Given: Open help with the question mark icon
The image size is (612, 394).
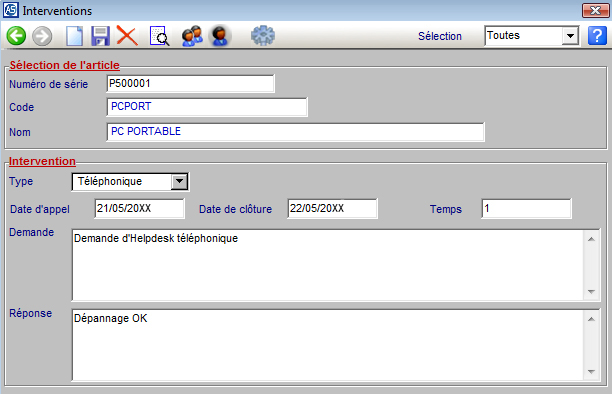Looking at the screenshot, I should coord(597,36).
